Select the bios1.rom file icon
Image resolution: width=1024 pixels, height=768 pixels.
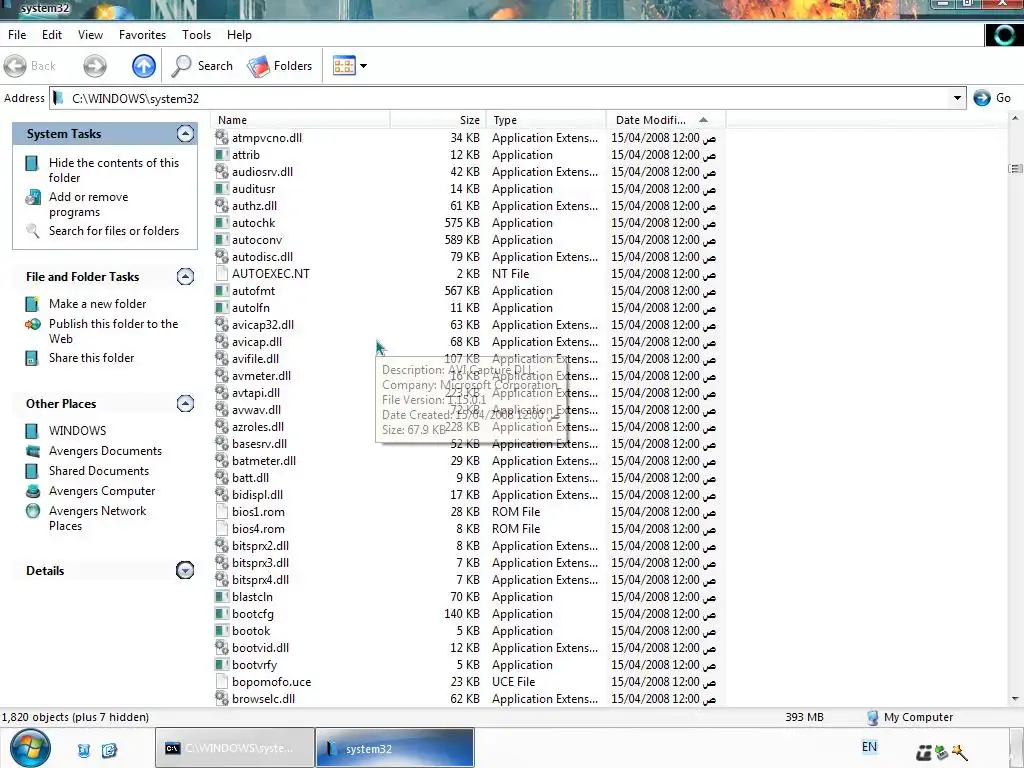[222, 512]
